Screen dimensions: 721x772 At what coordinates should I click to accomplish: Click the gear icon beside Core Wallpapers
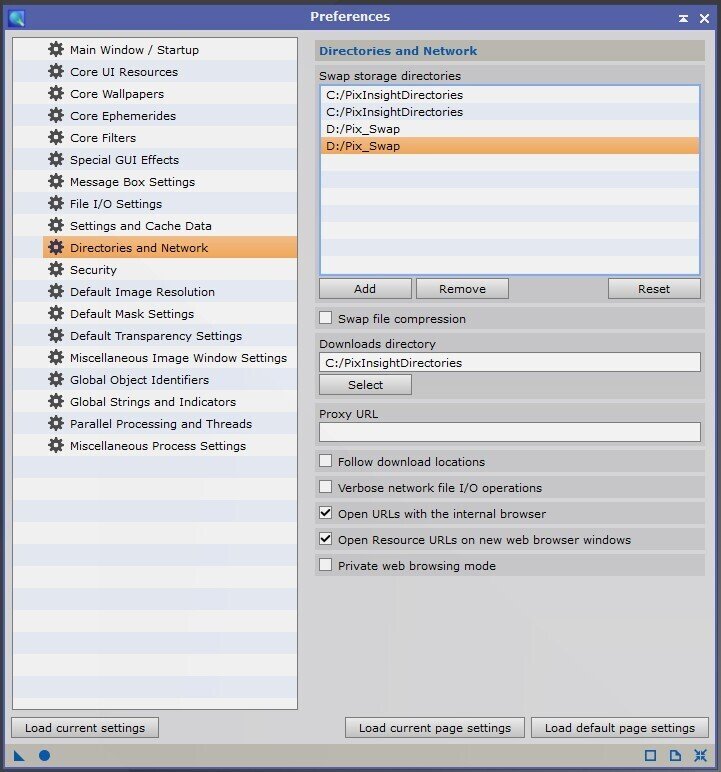coord(56,94)
